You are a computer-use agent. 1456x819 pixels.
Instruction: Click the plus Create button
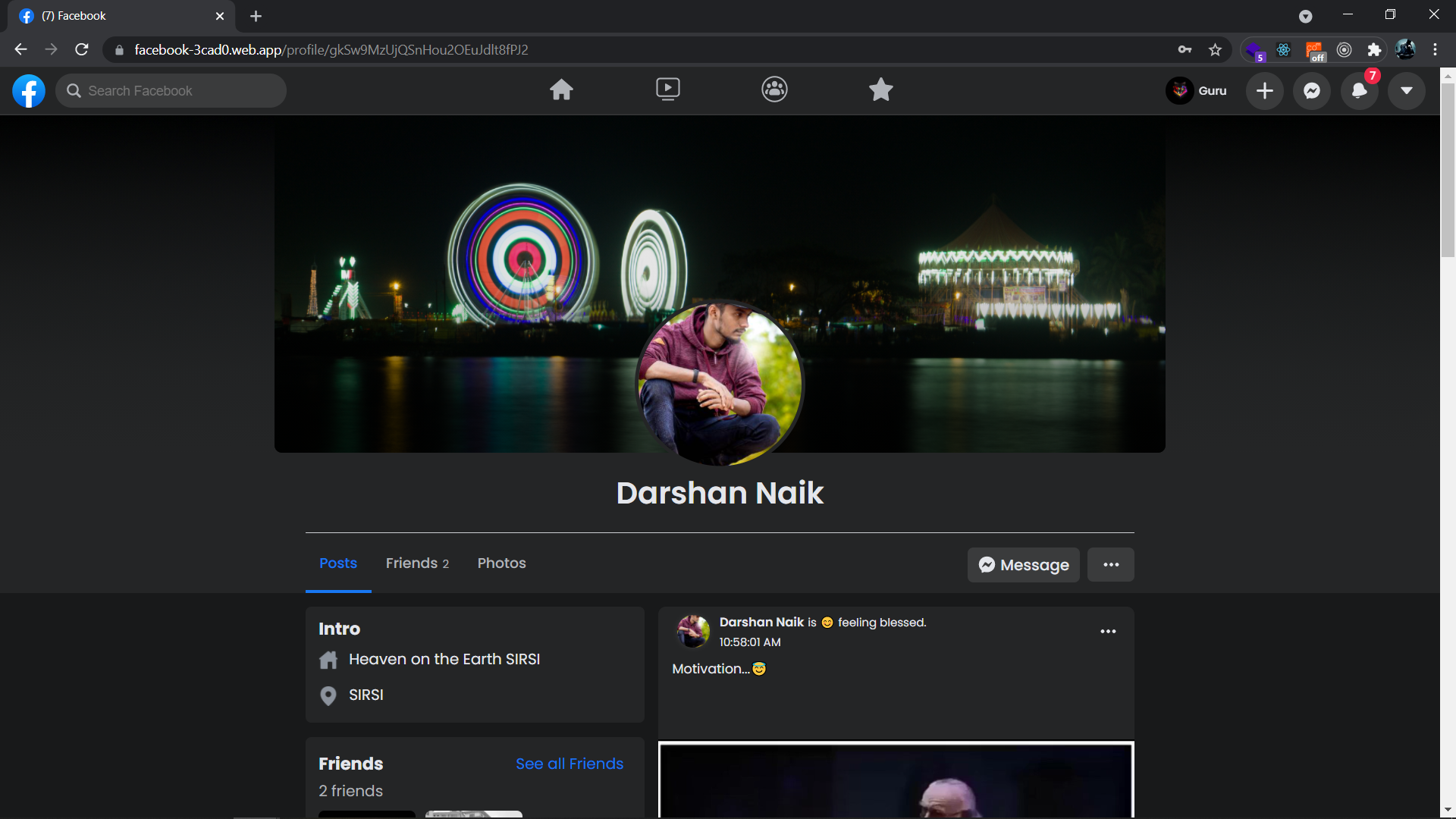1265,91
